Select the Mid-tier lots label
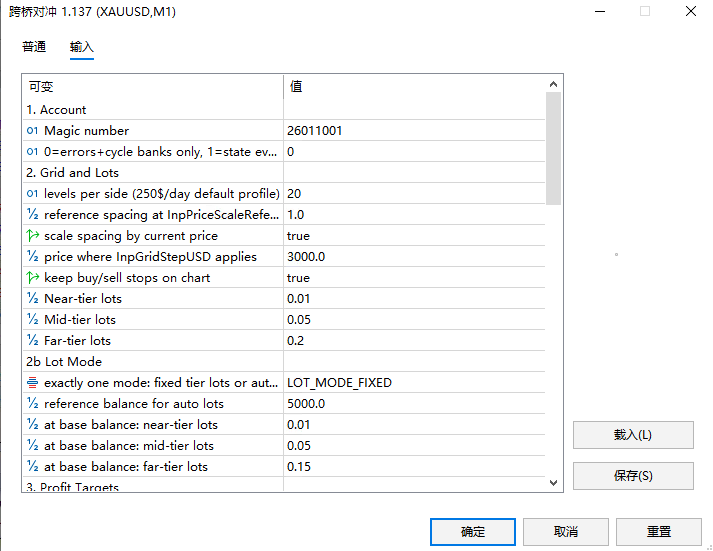 click(x=80, y=319)
